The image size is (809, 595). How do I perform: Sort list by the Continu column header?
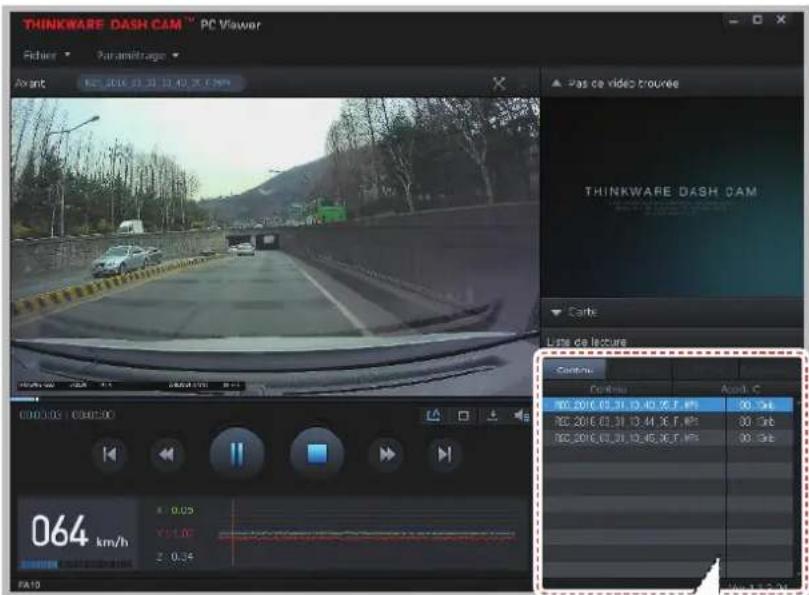(x=608, y=389)
